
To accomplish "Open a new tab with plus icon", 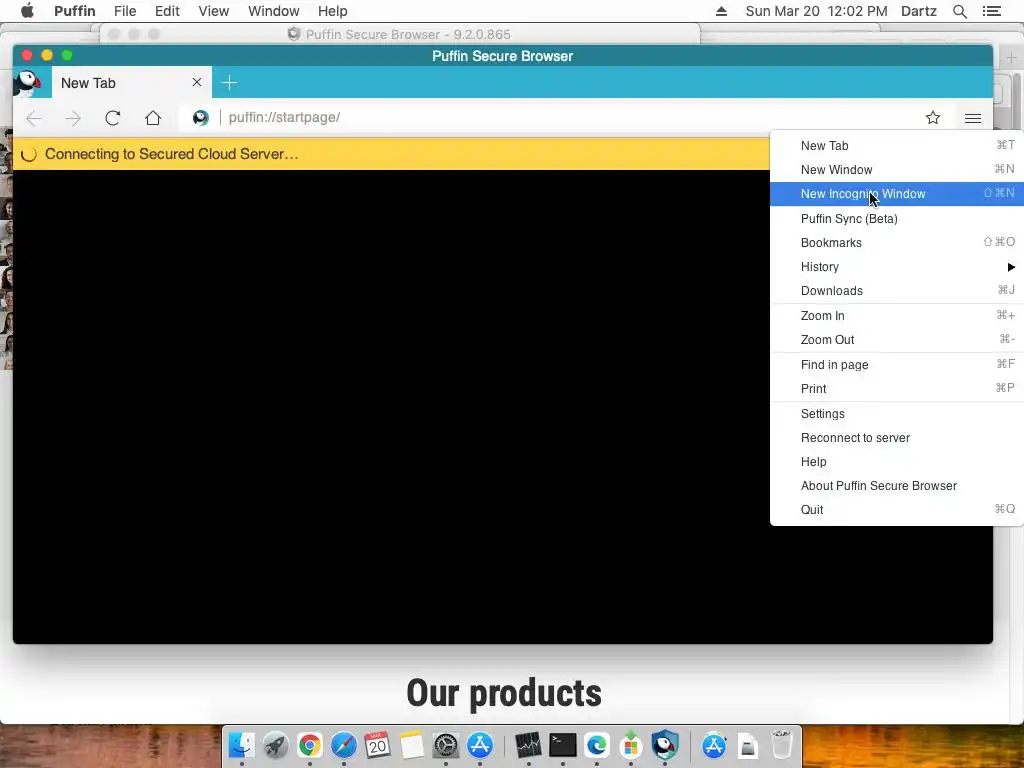I will [229, 83].
